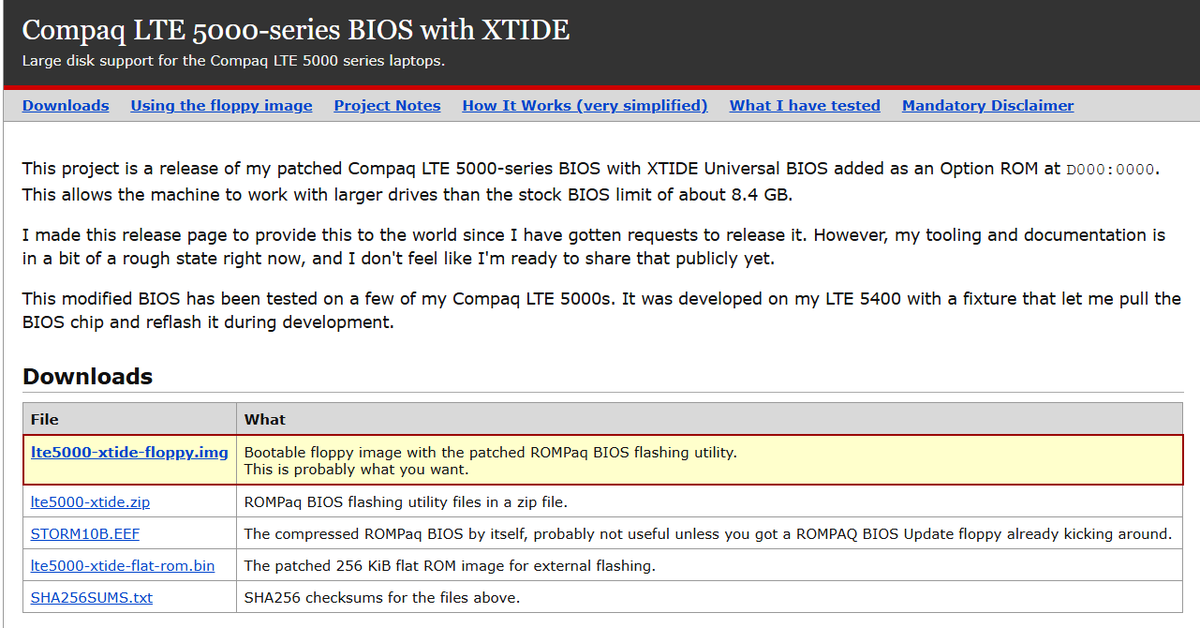Image resolution: width=1200 pixels, height=628 pixels.
Task: Download STORM10B.EEF file
Action: (x=85, y=534)
